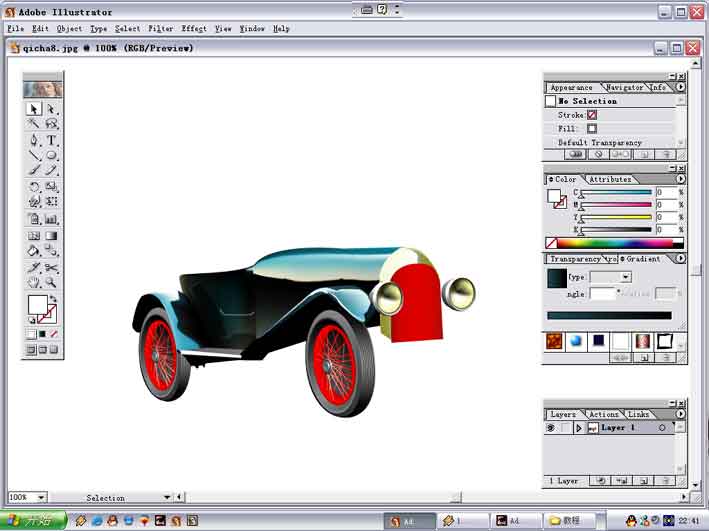This screenshot has width=709, height=531.
Task: Expand Layer 1 disclosure triangle
Action: [x=578, y=427]
